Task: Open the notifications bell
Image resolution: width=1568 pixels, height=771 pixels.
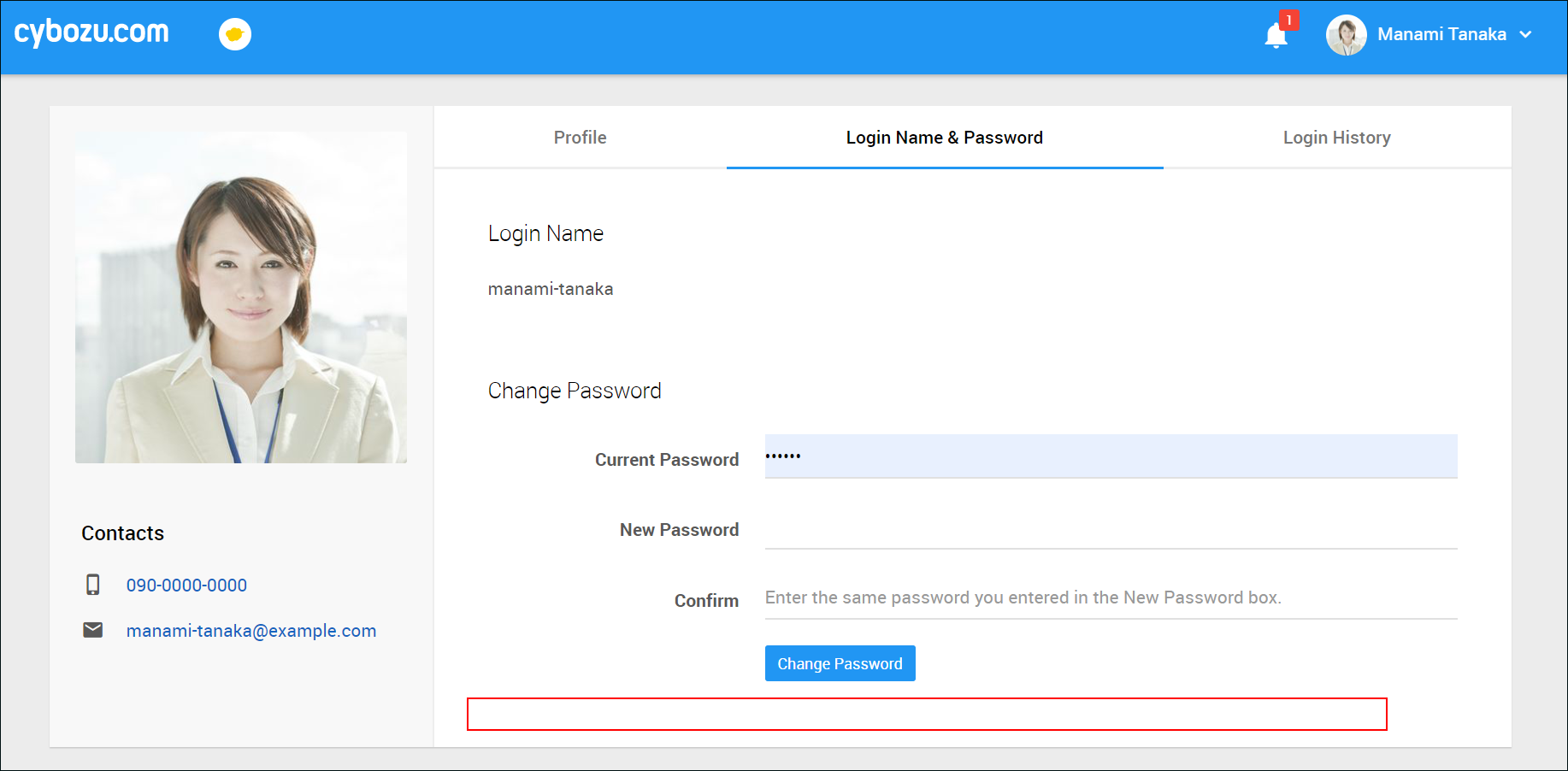Action: point(1275,36)
